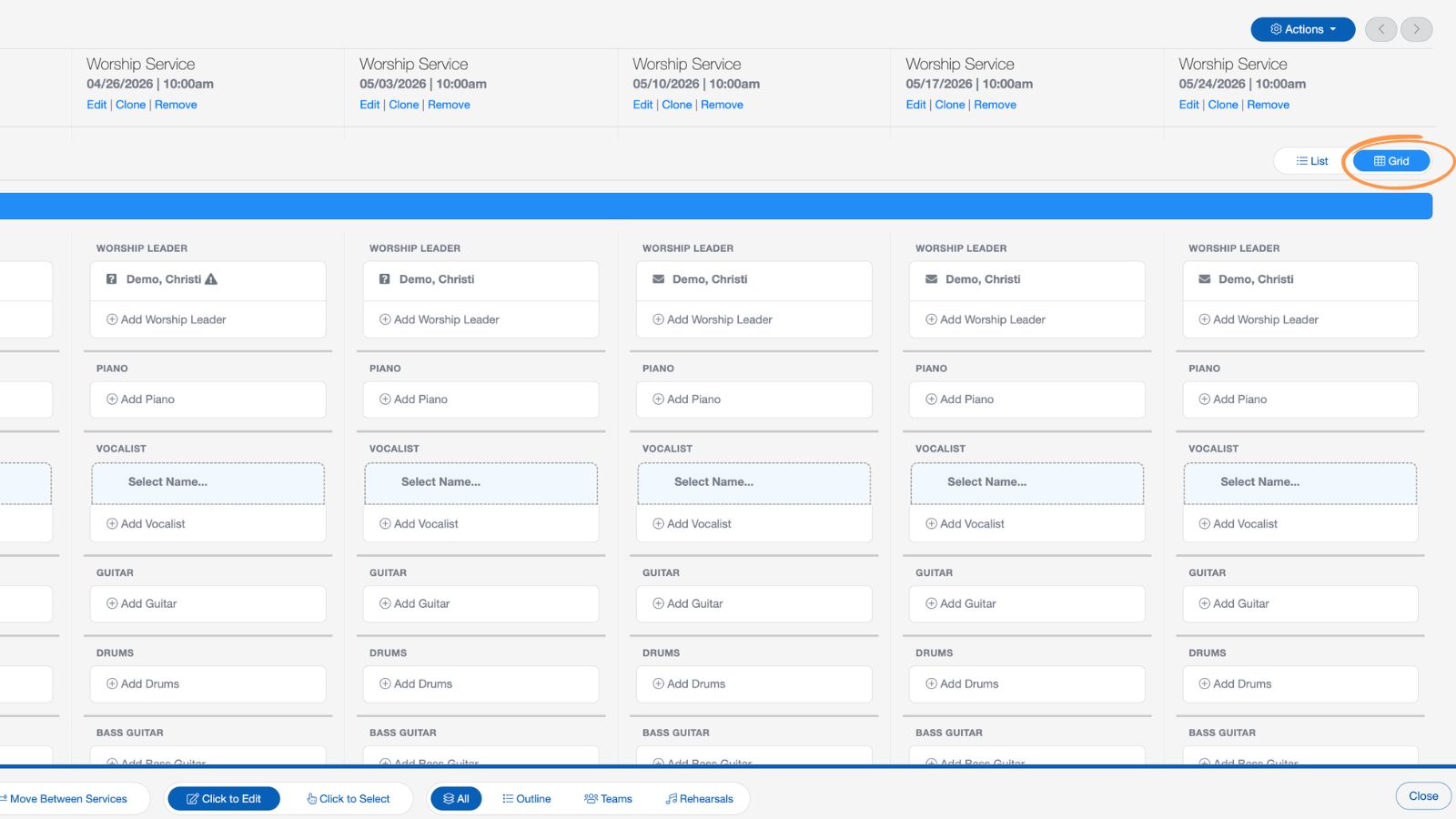Viewport: 1456px width, 819px height.
Task: Click the envelope icon next to Demo, Christi on 05/10
Action: click(657, 279)
